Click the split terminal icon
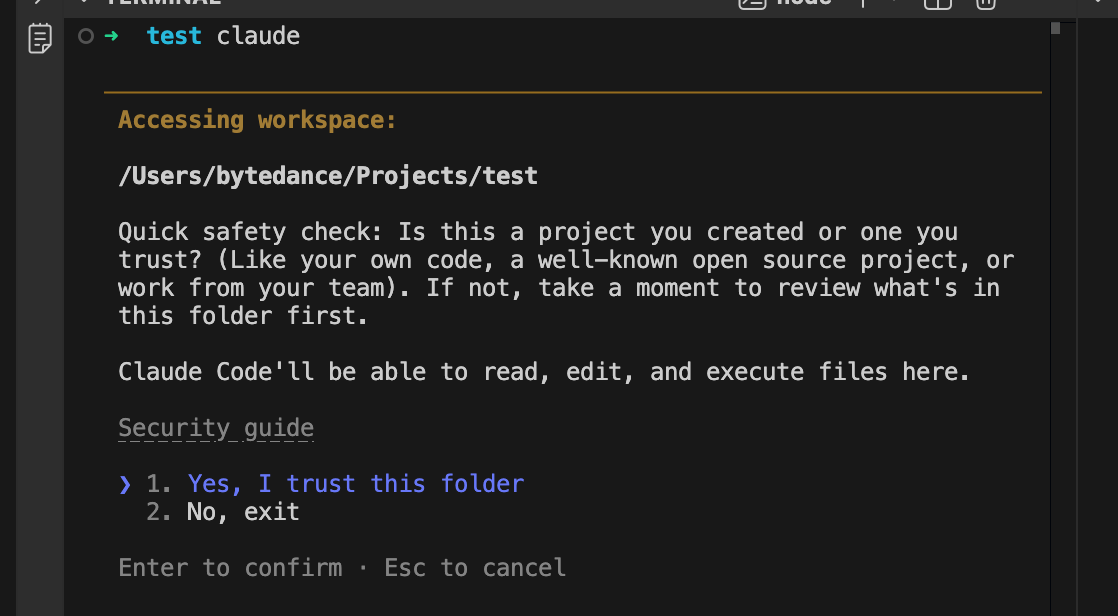Viewport: 1118px width, 616px height. (938, 3)
